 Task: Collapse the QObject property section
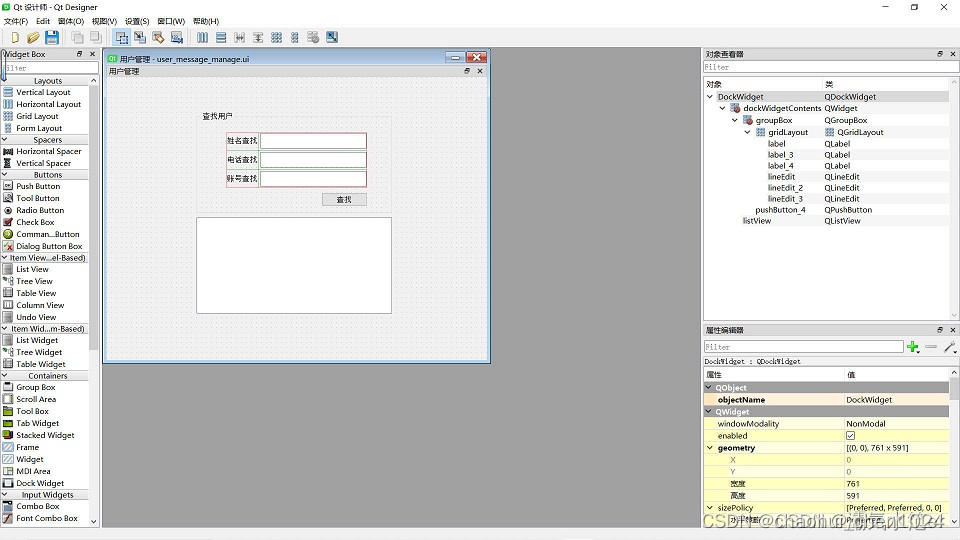(x=710, y=388)
